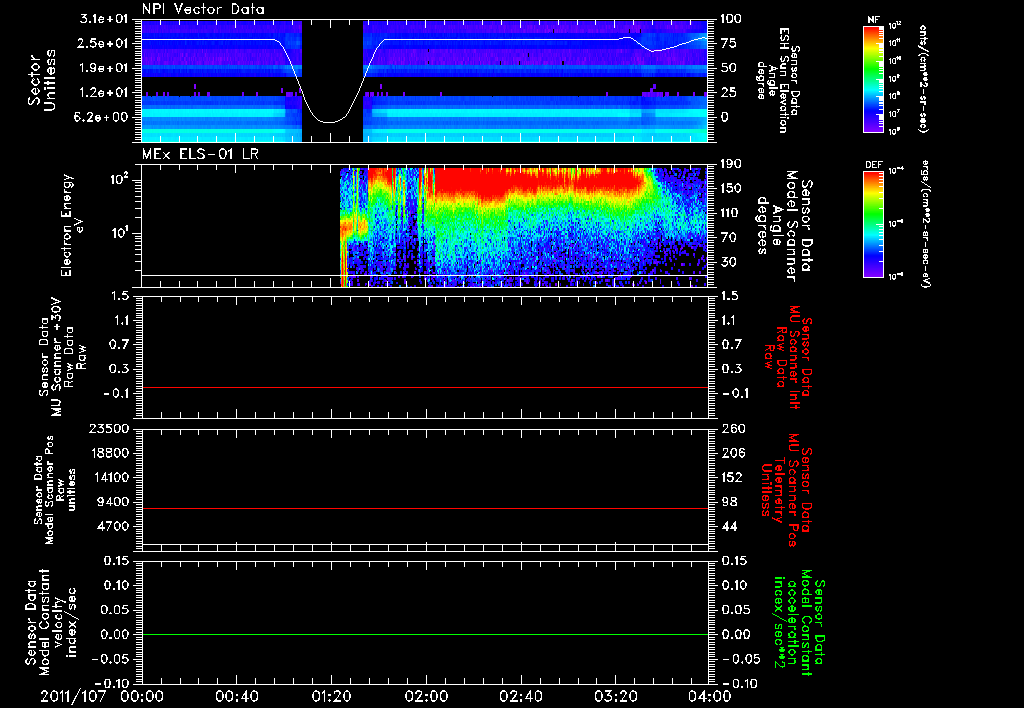This screenshot has width=1024, height=708.
Task: Click the '2011/107' date label
Action: (x=72, y=696)
